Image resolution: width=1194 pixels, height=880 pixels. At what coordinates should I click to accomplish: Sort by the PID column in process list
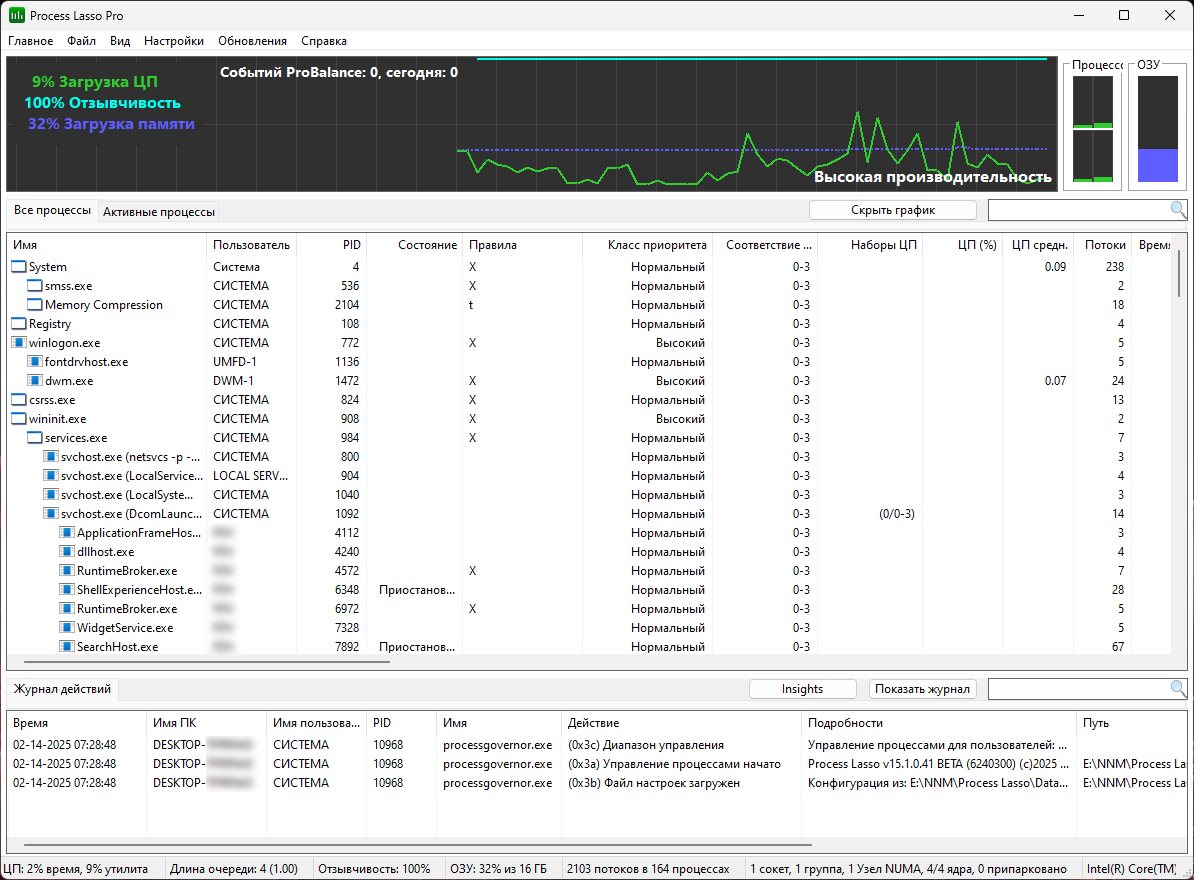[x=332, y=245]
